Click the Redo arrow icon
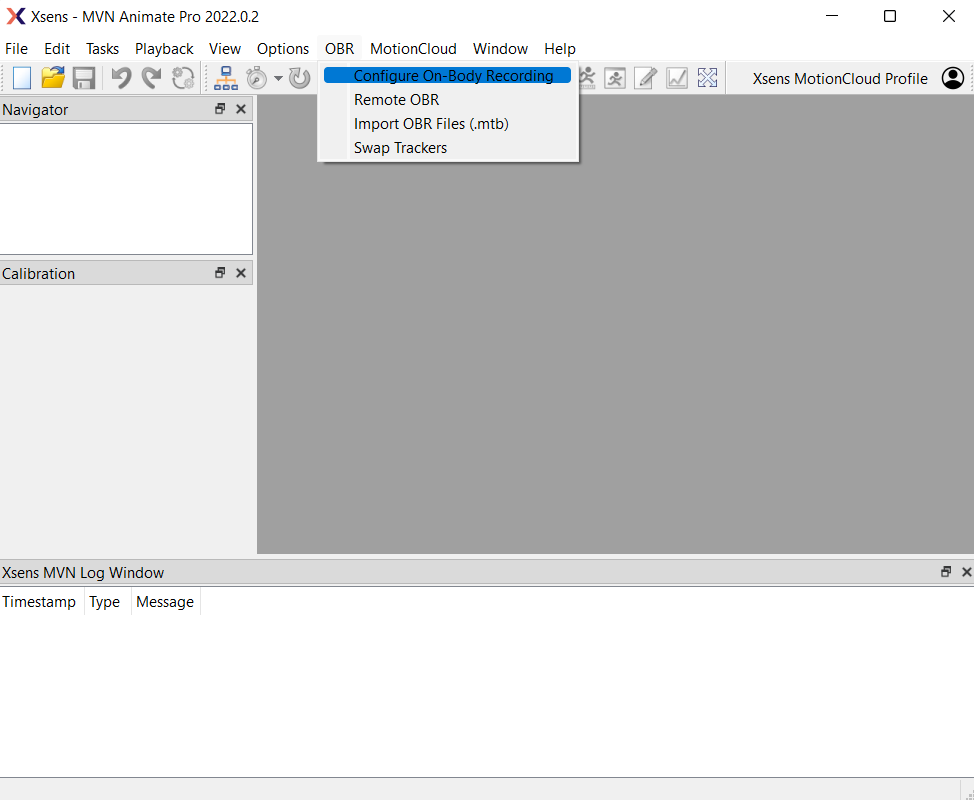The width and height of the screenshot is (974, 800). (151, 78)
